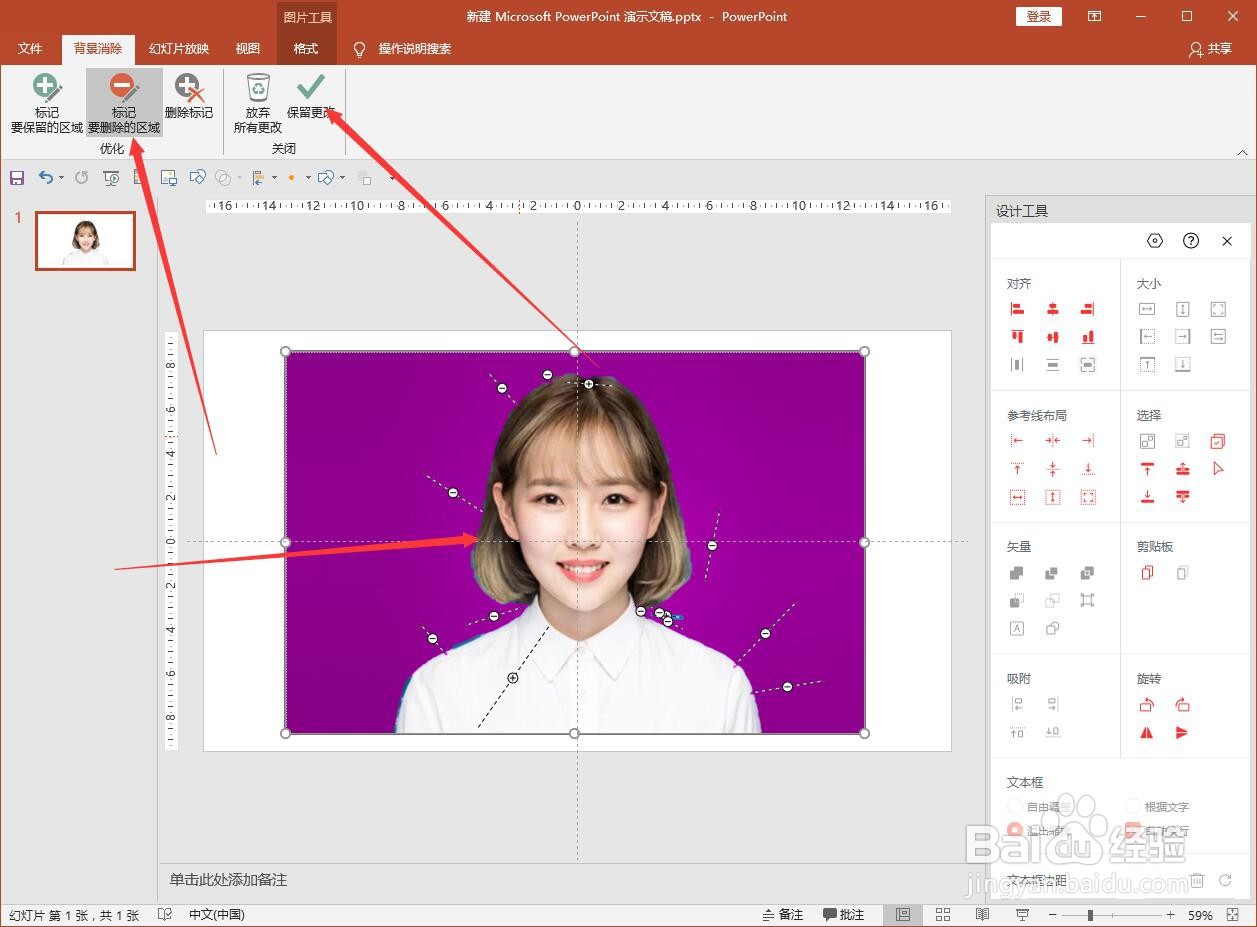Click 操作说明搜索 search box
Image resolution: width=1257 pixels, height=927 pixels.
(x=414, y=48)
